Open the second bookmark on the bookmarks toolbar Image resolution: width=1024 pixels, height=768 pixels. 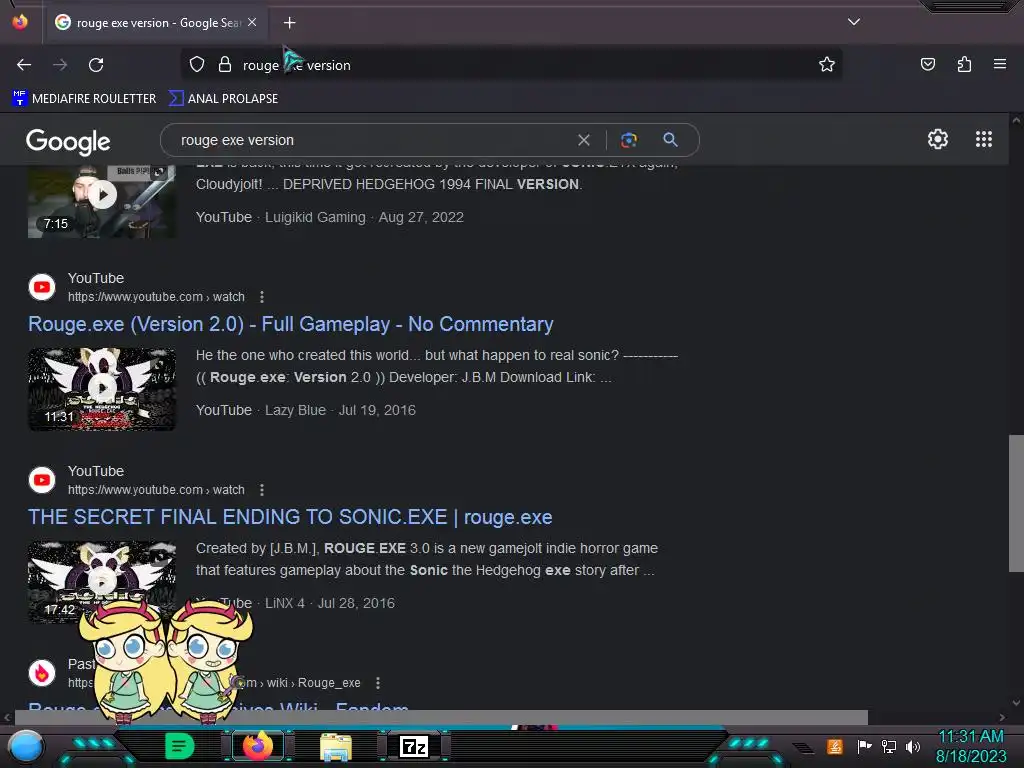tap(223, 99)
